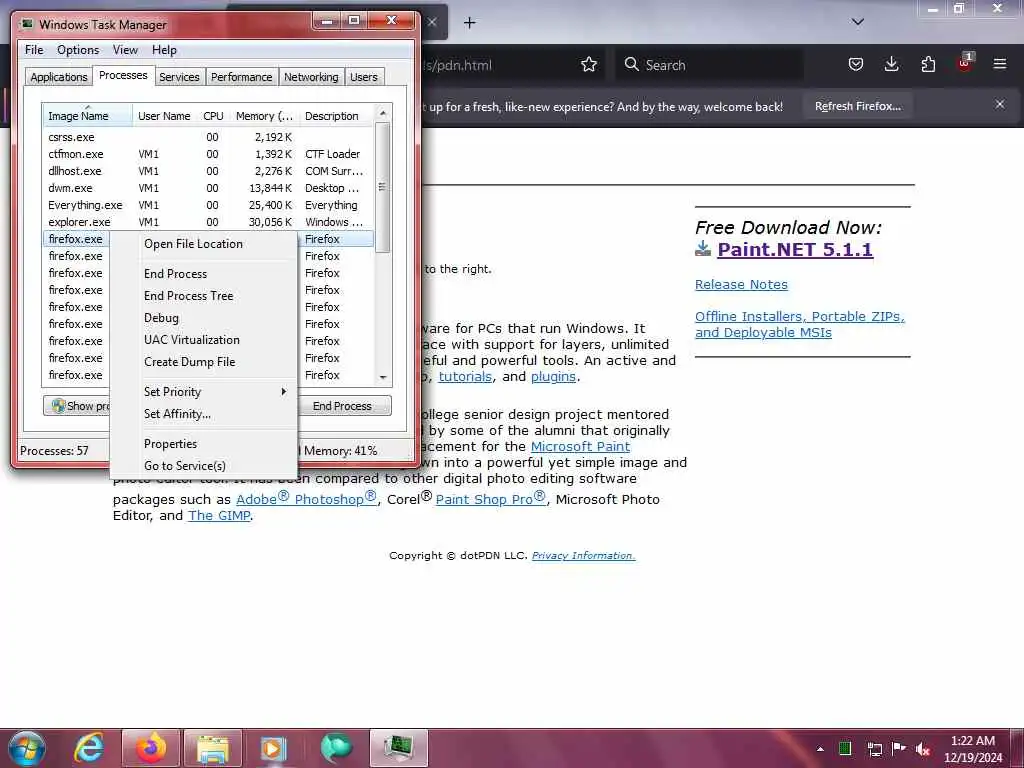Viewport: 1024px width, 768px height.
Task: Switch to the Performance tab
Action: pyautogui.click(x=242, y=77)
